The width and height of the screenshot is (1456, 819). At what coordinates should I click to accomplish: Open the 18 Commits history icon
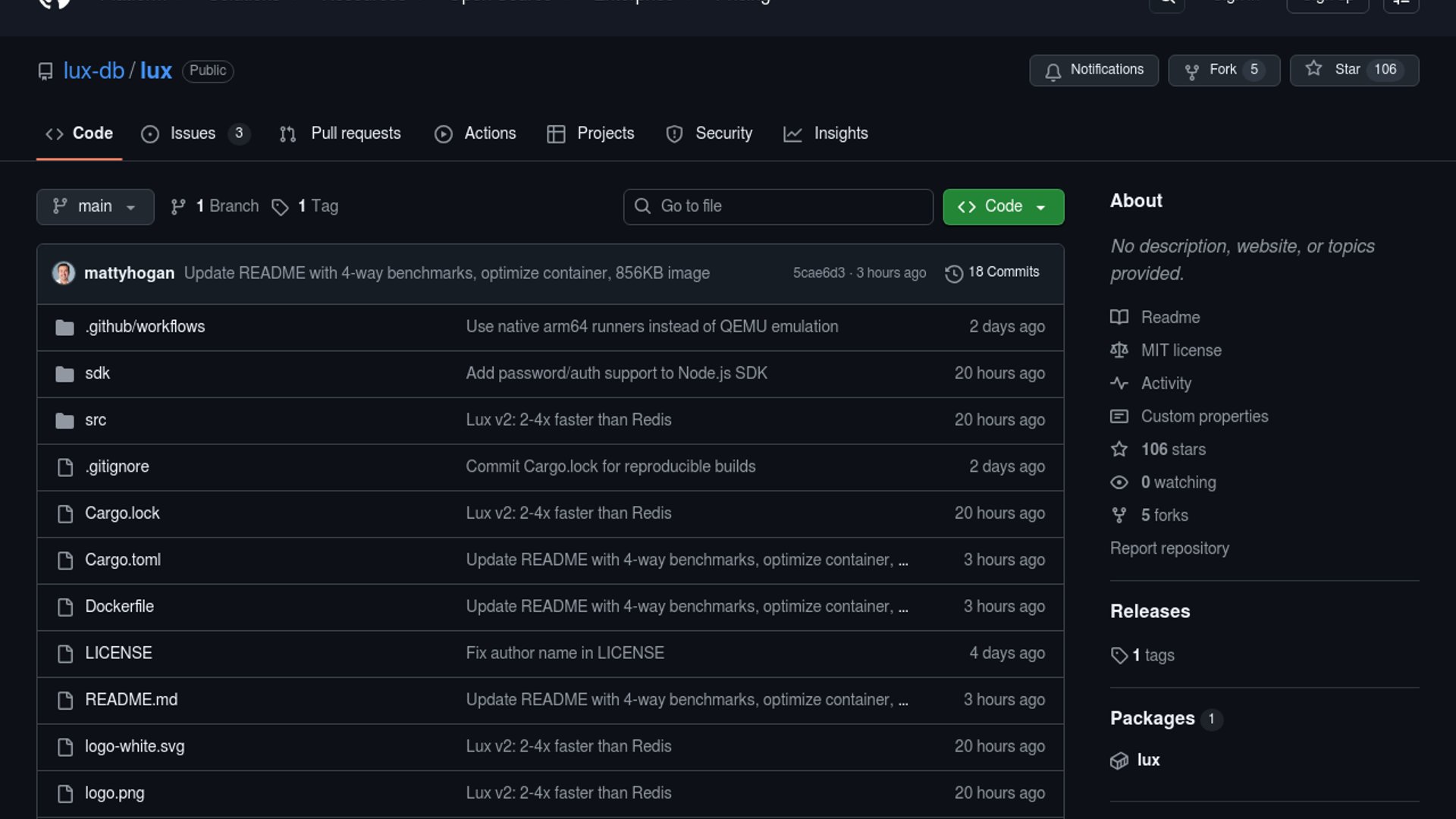coord(953,273)
